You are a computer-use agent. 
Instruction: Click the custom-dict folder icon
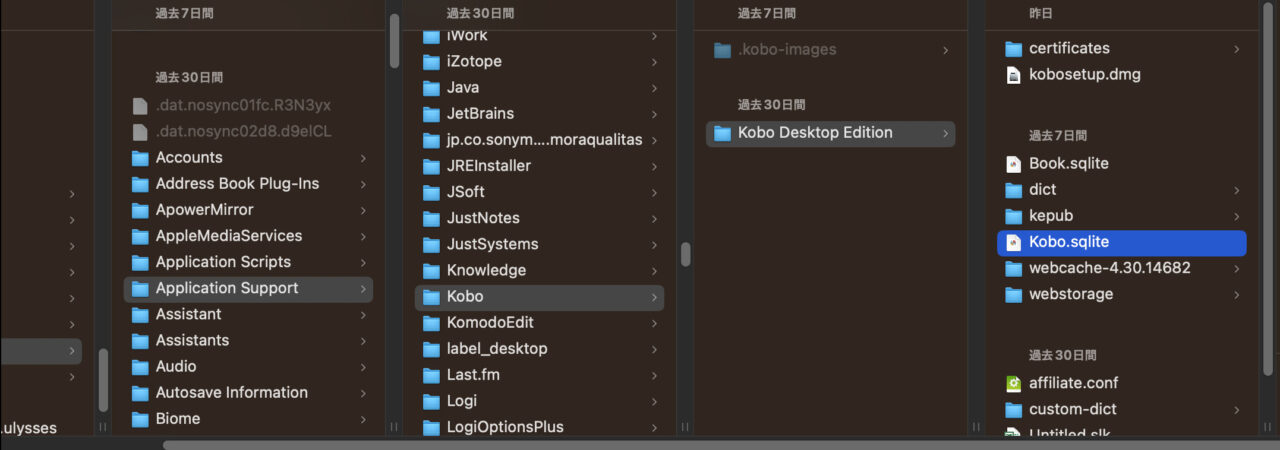[x=1013, y=409]
